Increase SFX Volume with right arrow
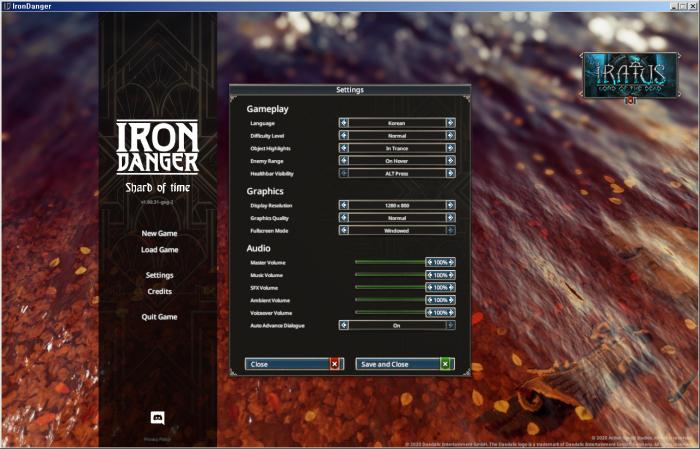Screen dimensions: 700x449 tap(451, 287)
